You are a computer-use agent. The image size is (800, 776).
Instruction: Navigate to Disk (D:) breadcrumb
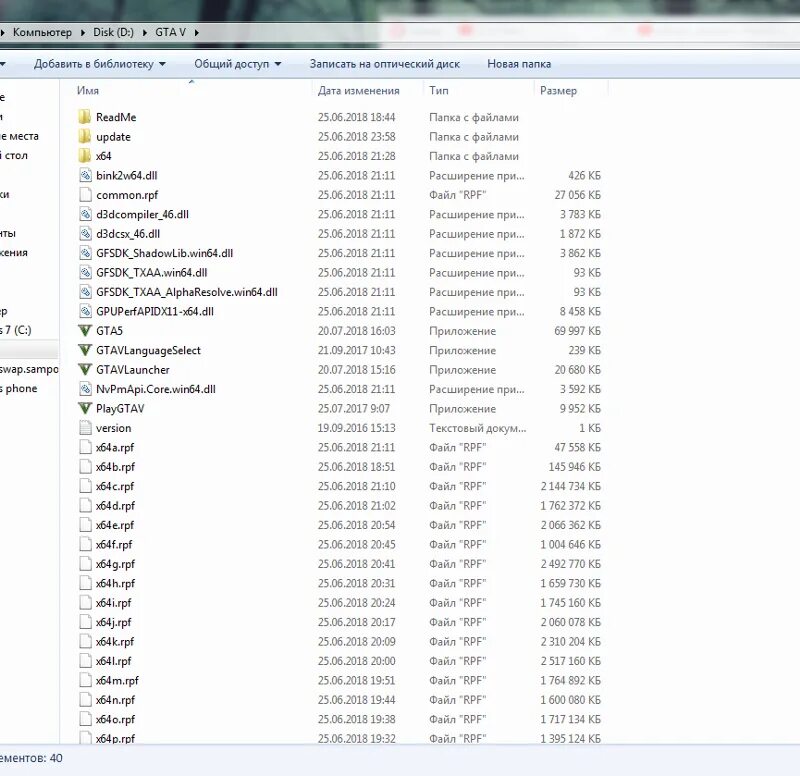(113, 32)
